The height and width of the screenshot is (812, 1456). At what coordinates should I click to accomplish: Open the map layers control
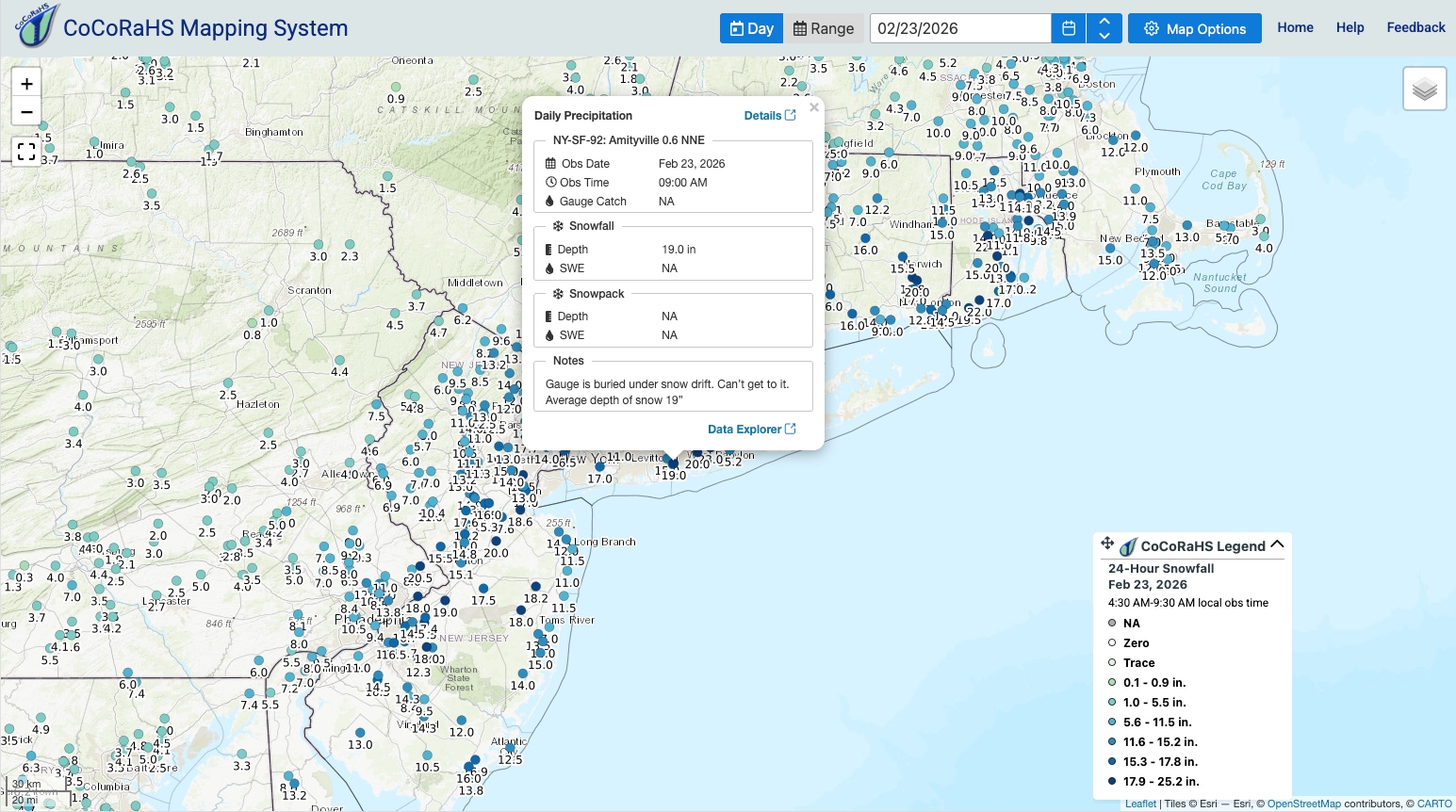point(1424,89)
